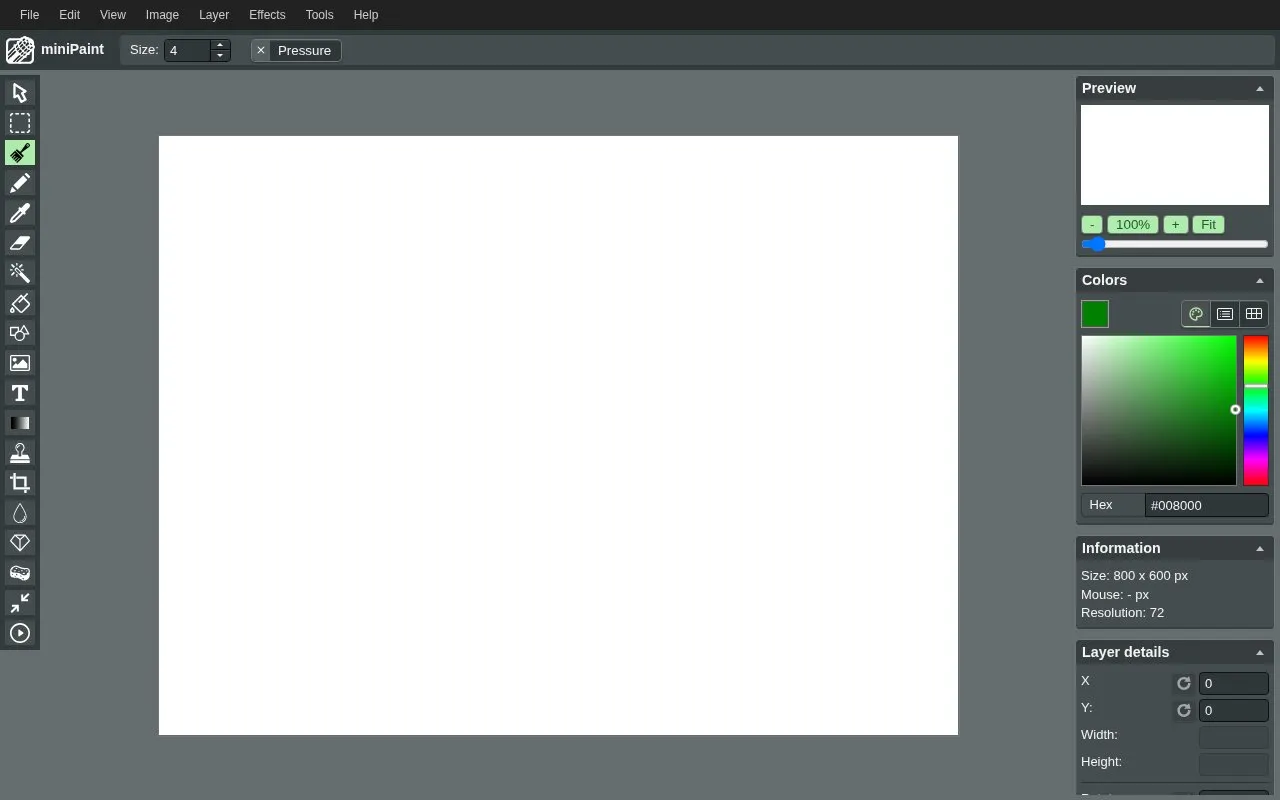Open the Shapes tool
The height and width of the screenshot is (800, 1280).
(20, 333)
